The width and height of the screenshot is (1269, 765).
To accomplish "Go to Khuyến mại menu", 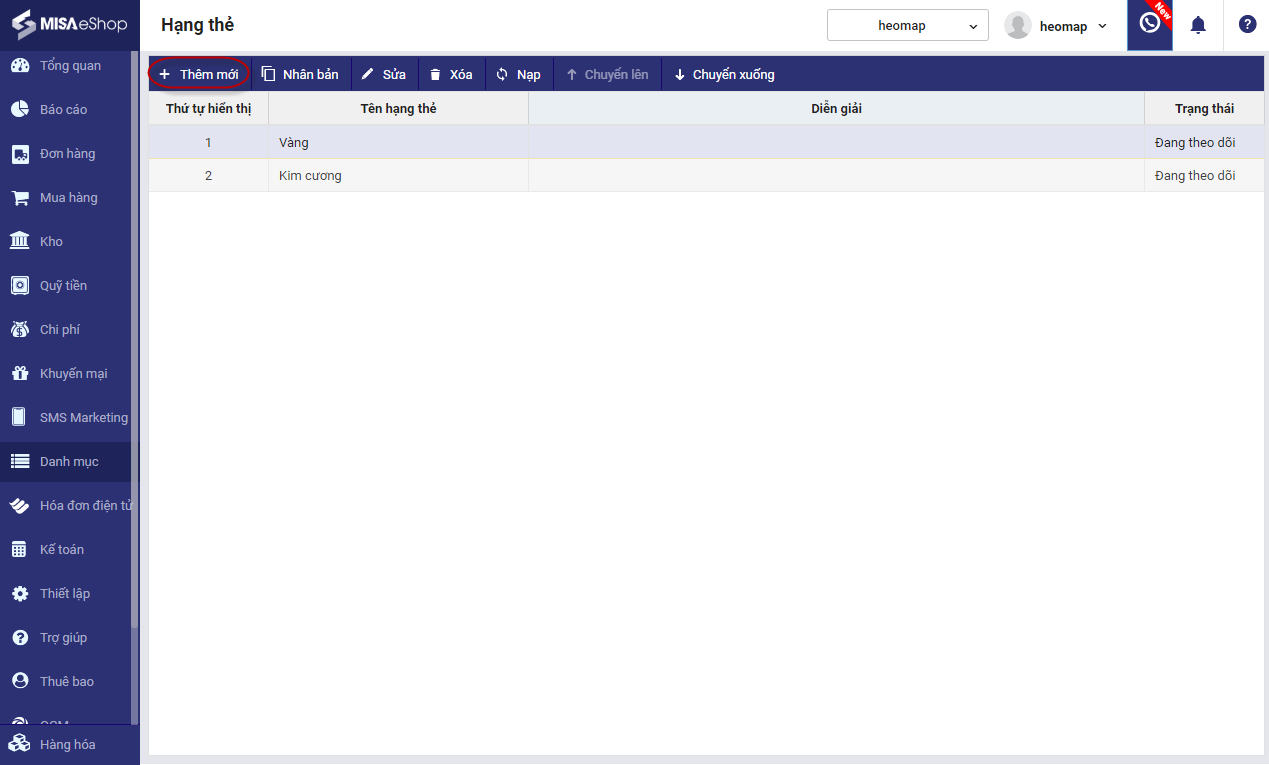I will (73, 373).
